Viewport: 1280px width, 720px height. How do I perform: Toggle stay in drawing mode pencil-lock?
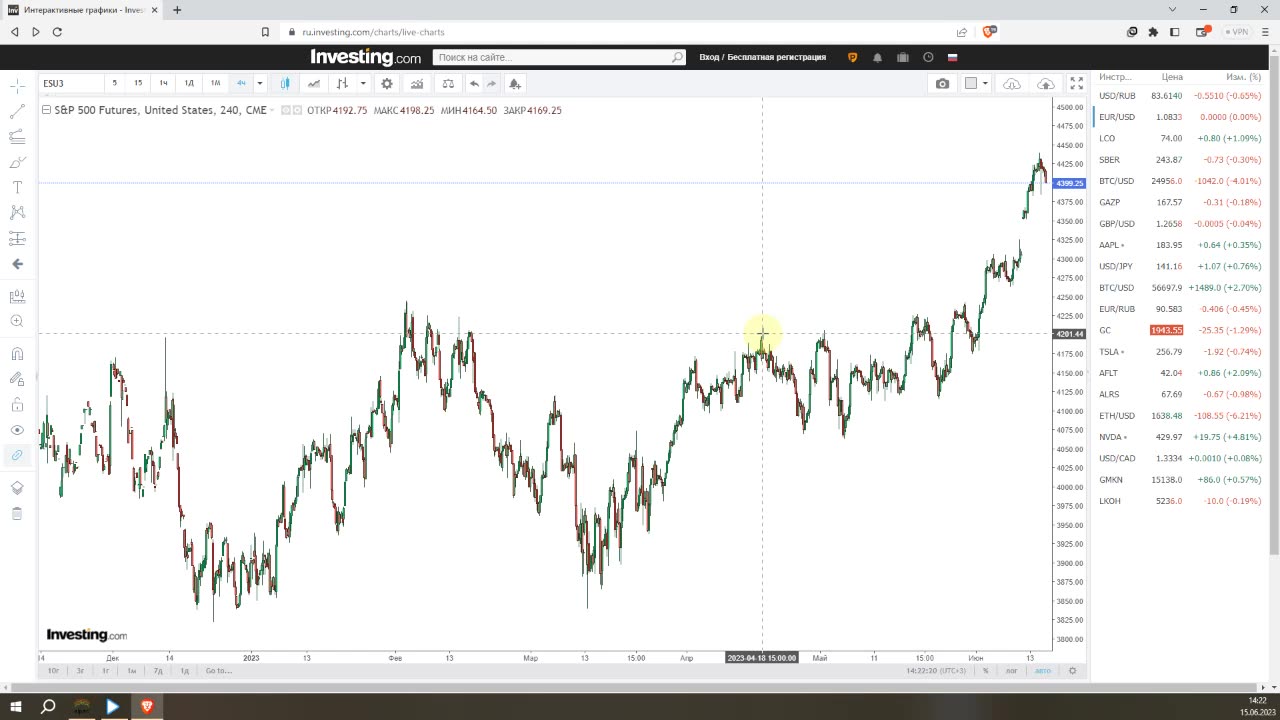pos(17,379)
